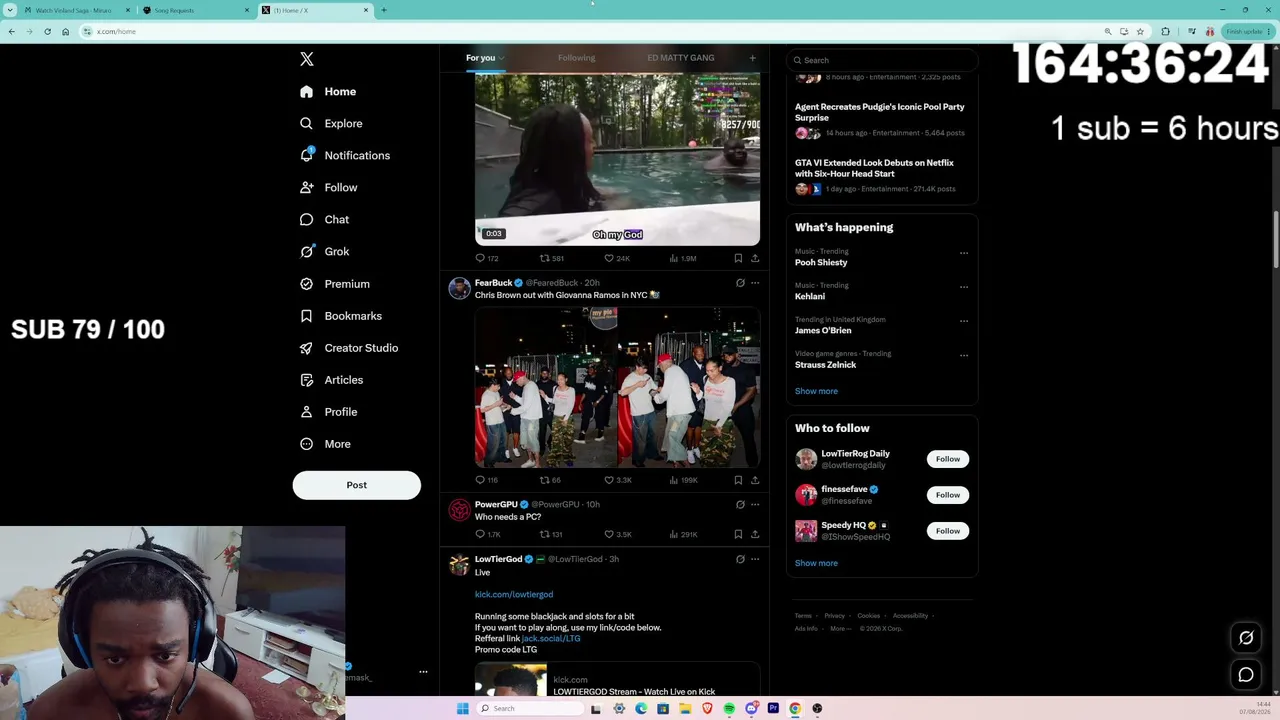Open more options for the PowerGPU post
The image size is (1280, 720).
tap(755, 505)
